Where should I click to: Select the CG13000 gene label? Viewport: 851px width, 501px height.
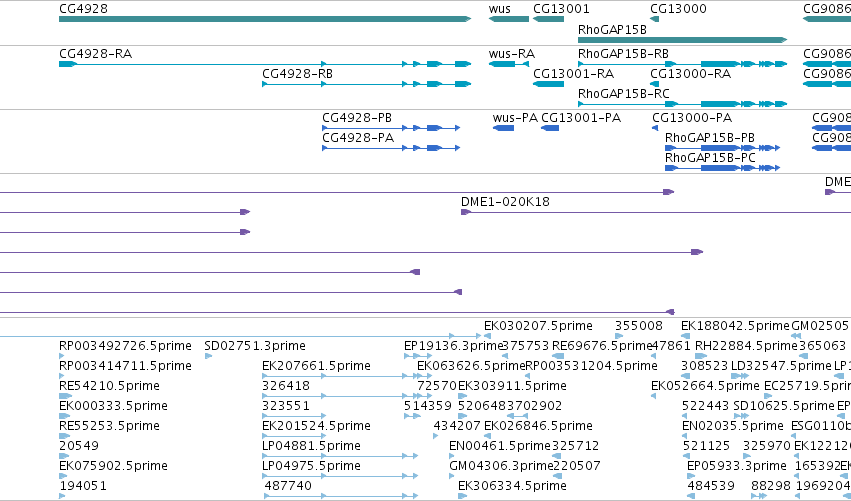point(678,9)
